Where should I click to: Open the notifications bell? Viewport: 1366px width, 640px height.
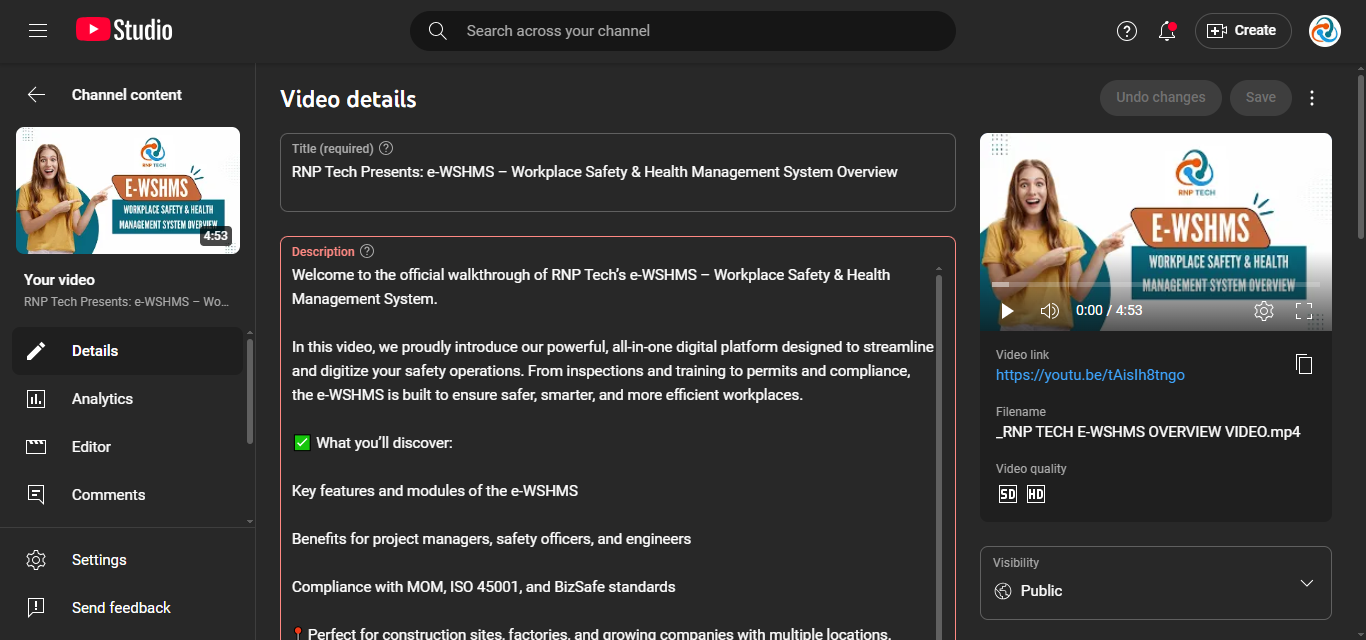pos(1166,31)
